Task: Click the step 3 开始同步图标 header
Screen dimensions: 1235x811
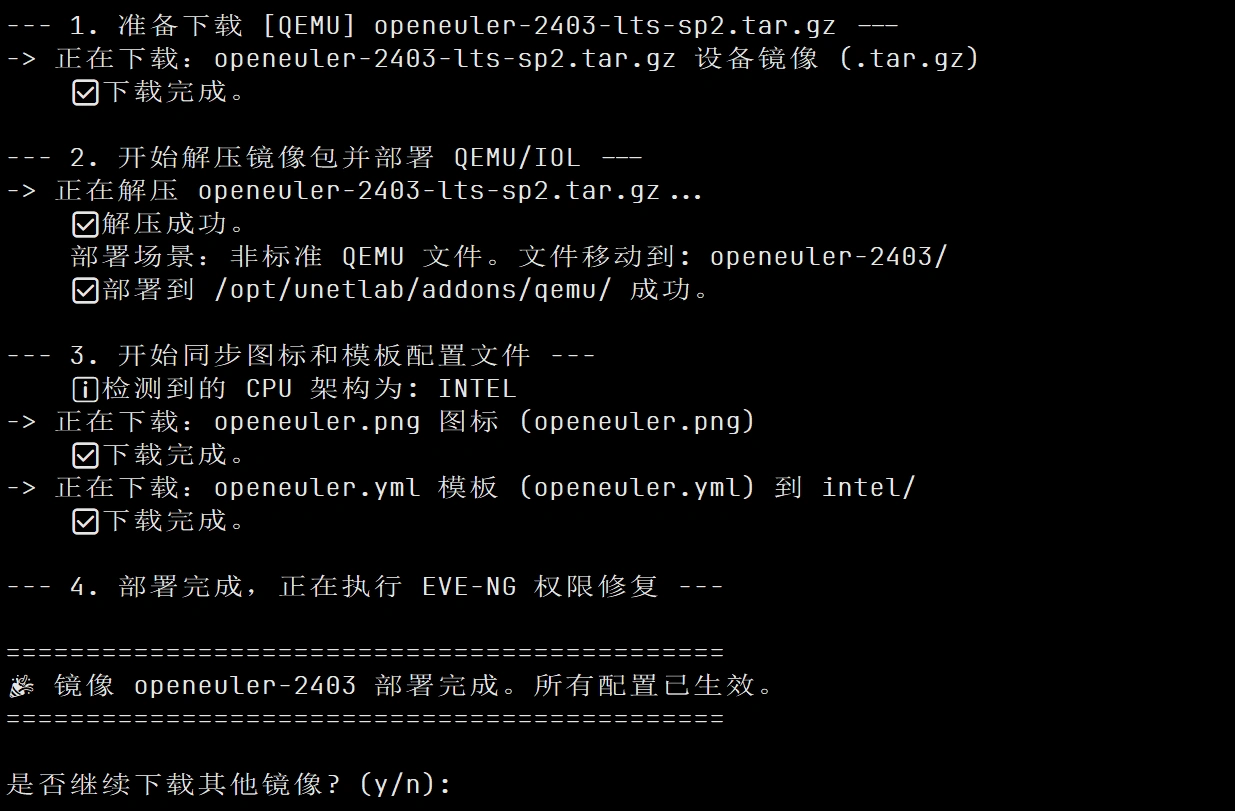Action: tap(301, 356)
